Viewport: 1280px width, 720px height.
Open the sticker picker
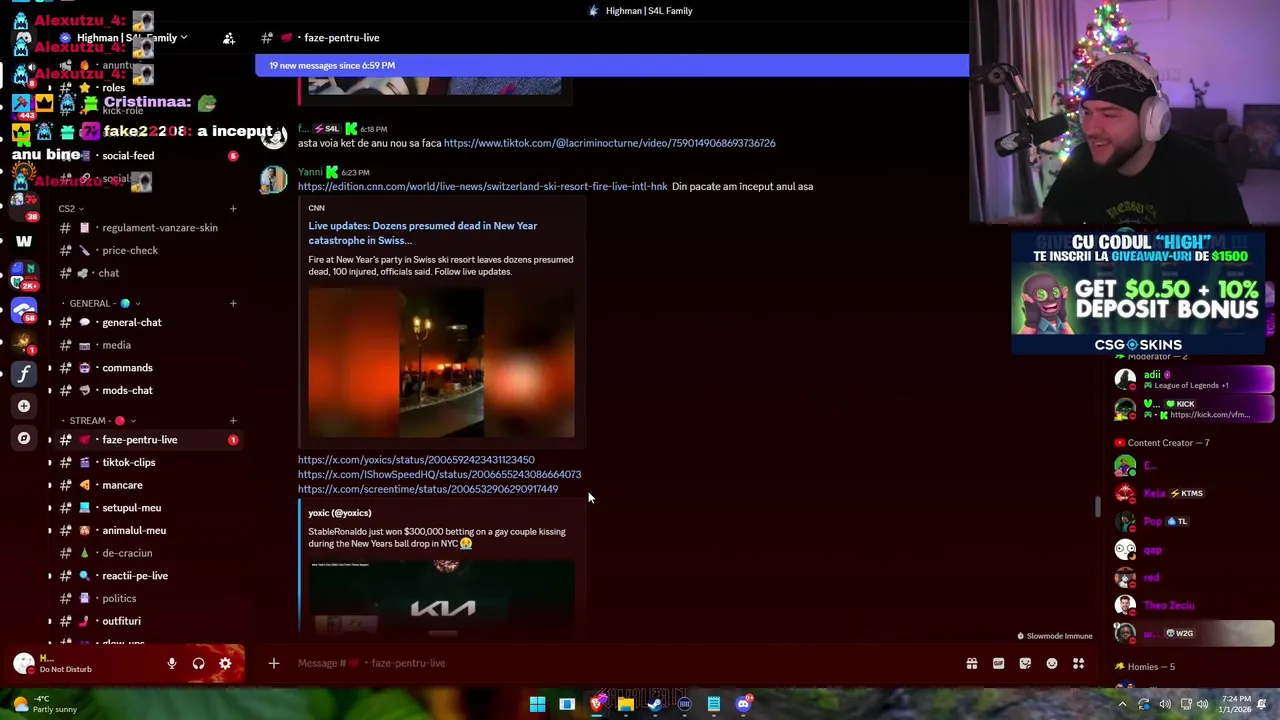(x=1025, y=663)
